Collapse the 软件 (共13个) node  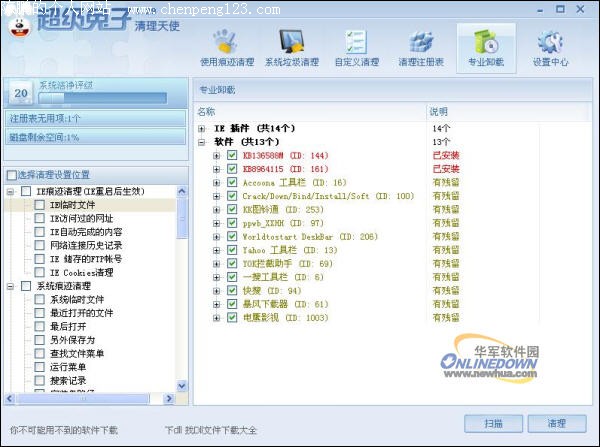pos(203,143)
